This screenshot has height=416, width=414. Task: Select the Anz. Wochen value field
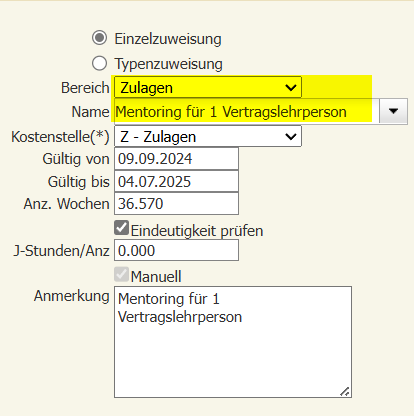pos(176,203)
